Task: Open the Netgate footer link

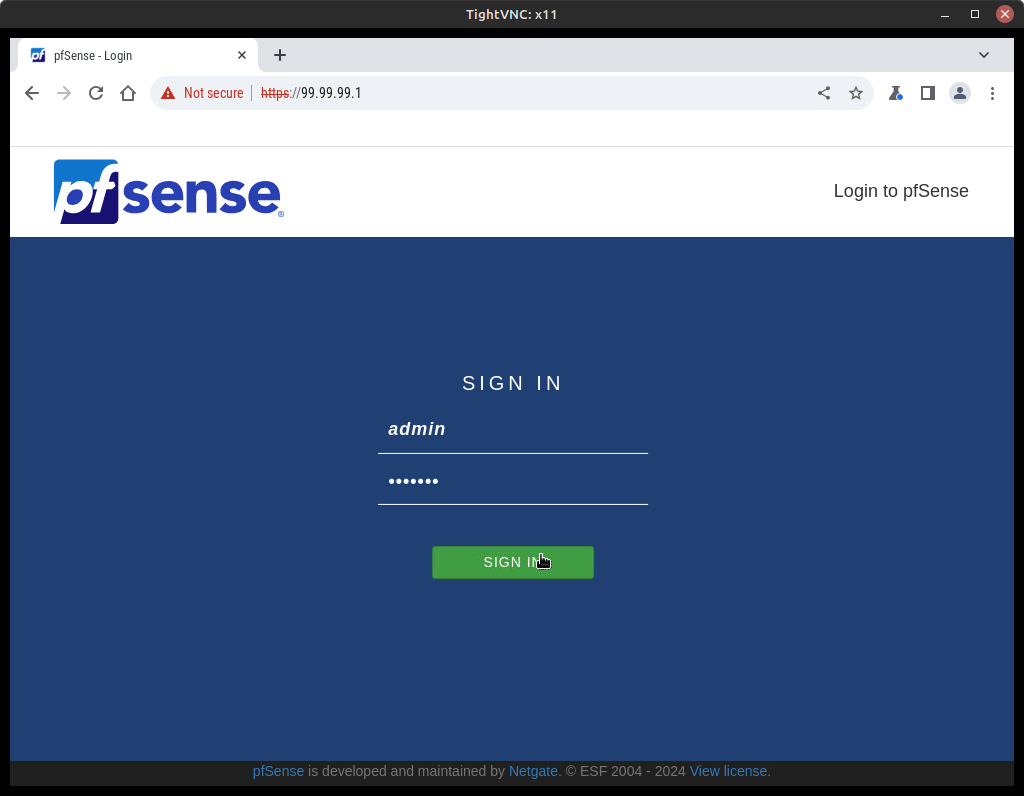Action: [533, 771]
